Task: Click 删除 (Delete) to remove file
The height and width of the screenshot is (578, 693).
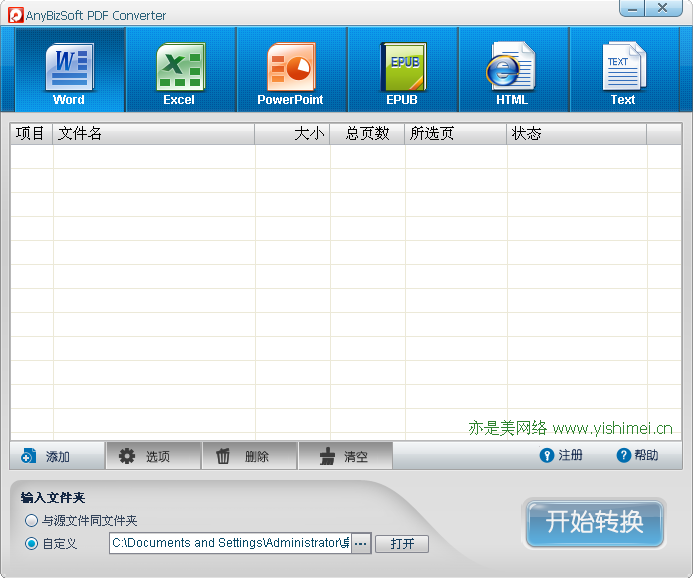Action: pos(250,456)
